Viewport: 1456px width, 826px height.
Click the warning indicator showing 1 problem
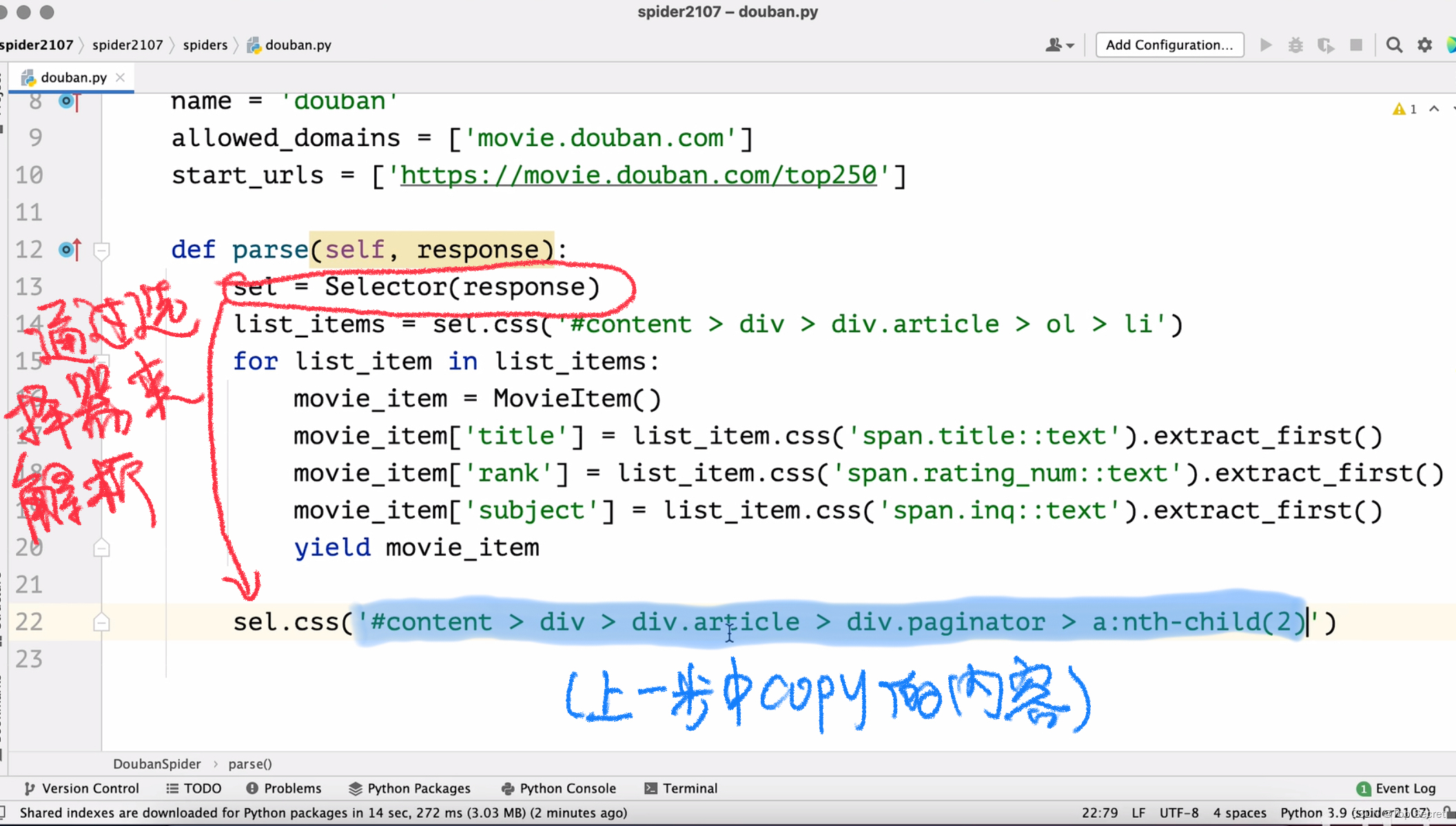tap(1404, 109)
